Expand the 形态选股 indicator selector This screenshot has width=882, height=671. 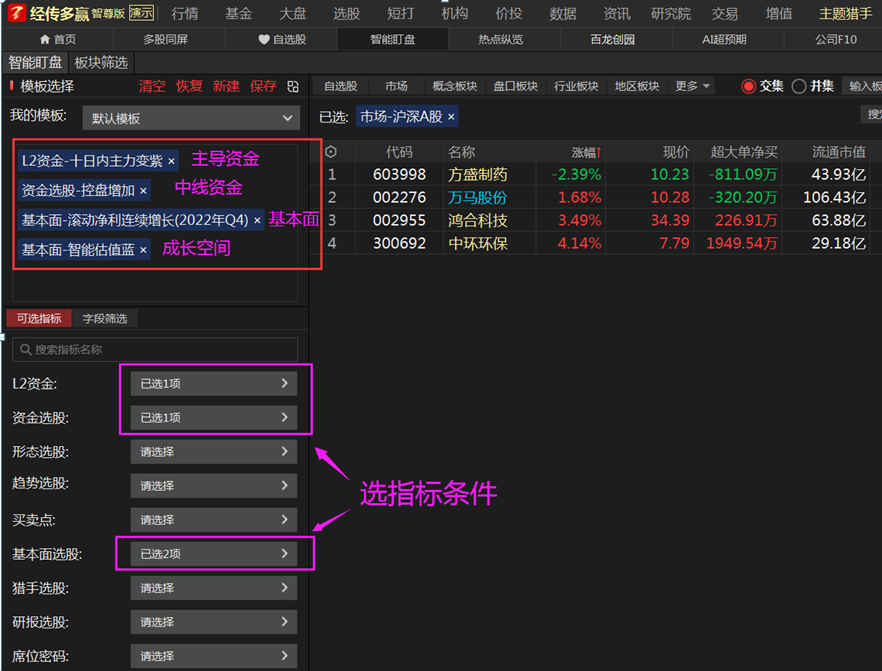(214, 452)
